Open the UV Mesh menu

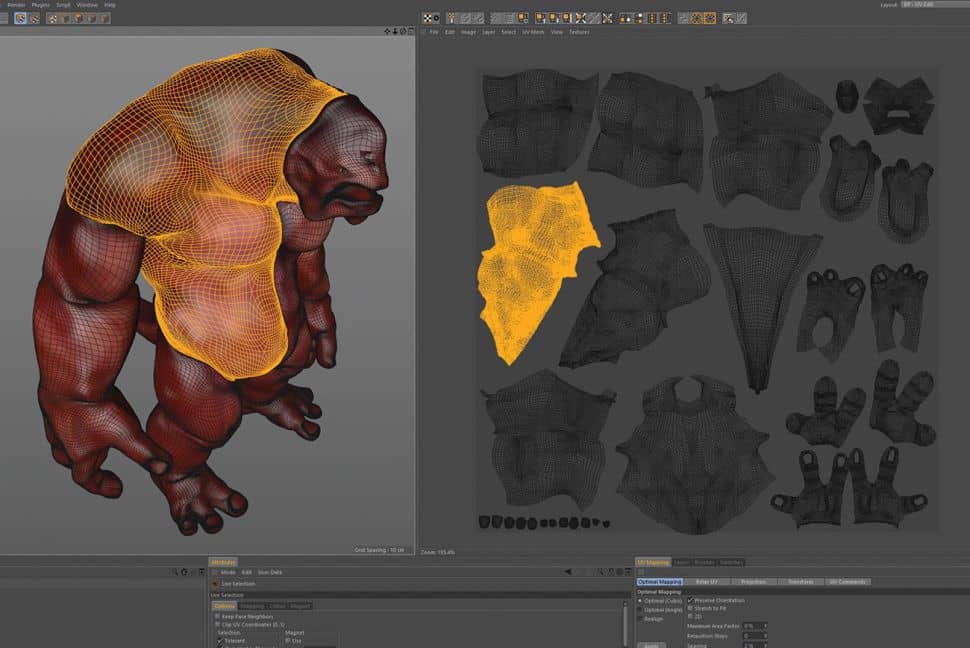536,31
